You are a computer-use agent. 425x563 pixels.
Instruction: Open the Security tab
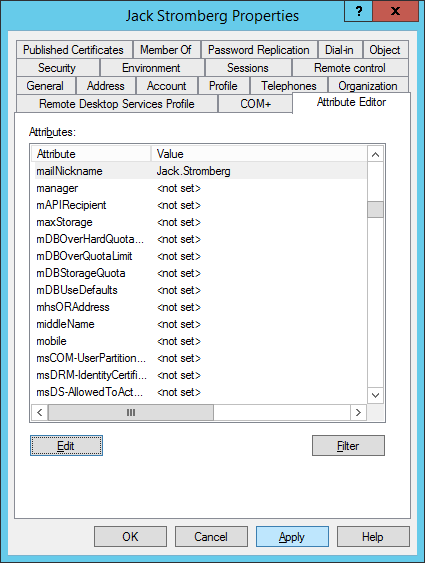57,68
